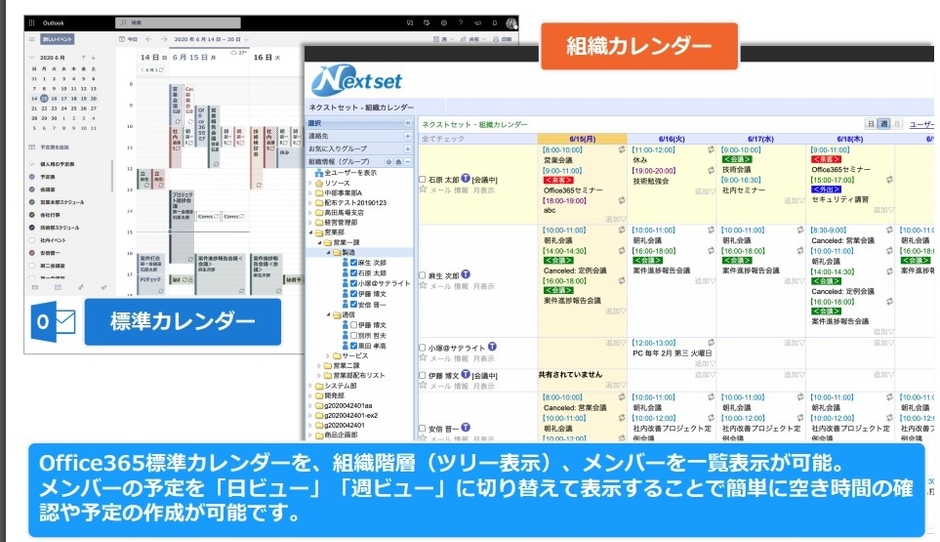Open the Outlook people icon at sidebar bottom
The image size is (940, 542).
pyautogui.click(x=80, y=288)
